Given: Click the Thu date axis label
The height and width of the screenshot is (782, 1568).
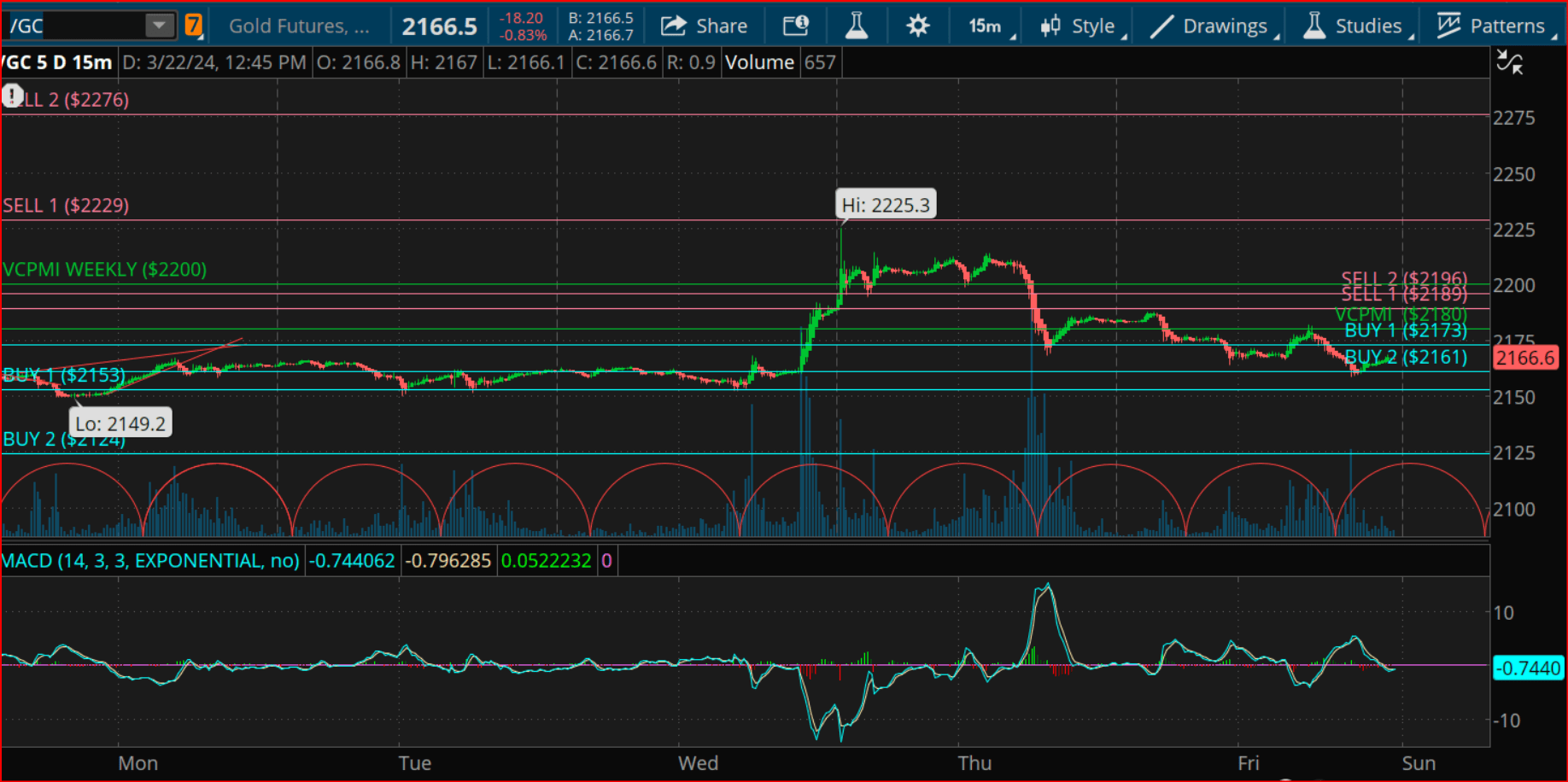Looking at the screenshot, I should tap(975, 763).
